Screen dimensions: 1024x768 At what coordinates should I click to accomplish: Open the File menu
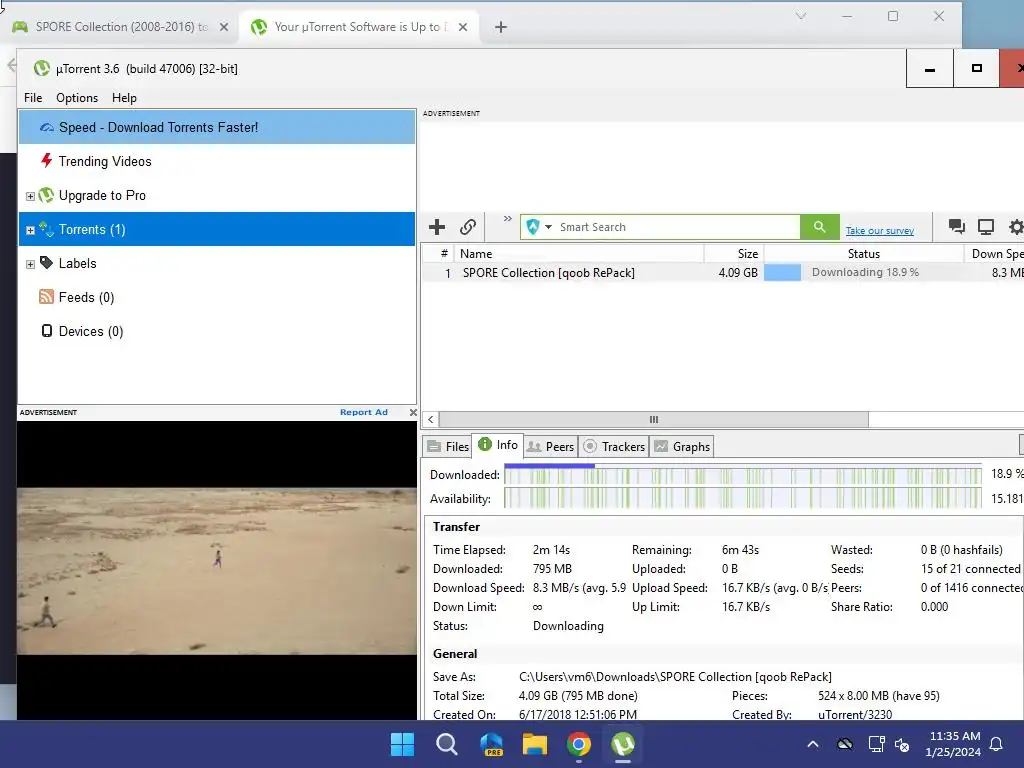[33, 98]
